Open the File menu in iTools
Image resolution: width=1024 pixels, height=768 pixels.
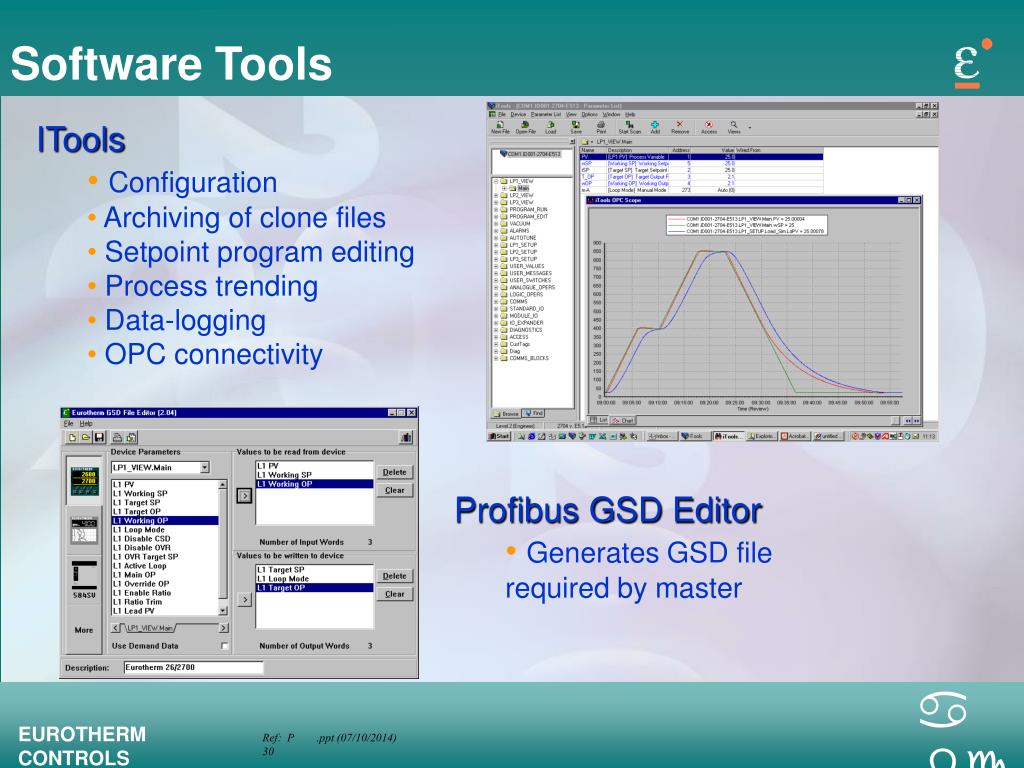point(502,114)
